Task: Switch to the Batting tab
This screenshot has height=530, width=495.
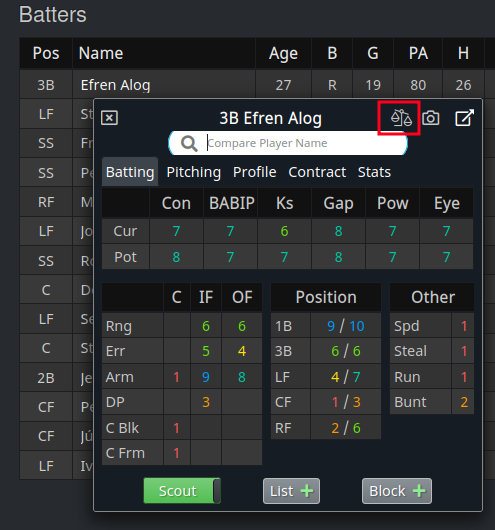Action: (130, 172)
